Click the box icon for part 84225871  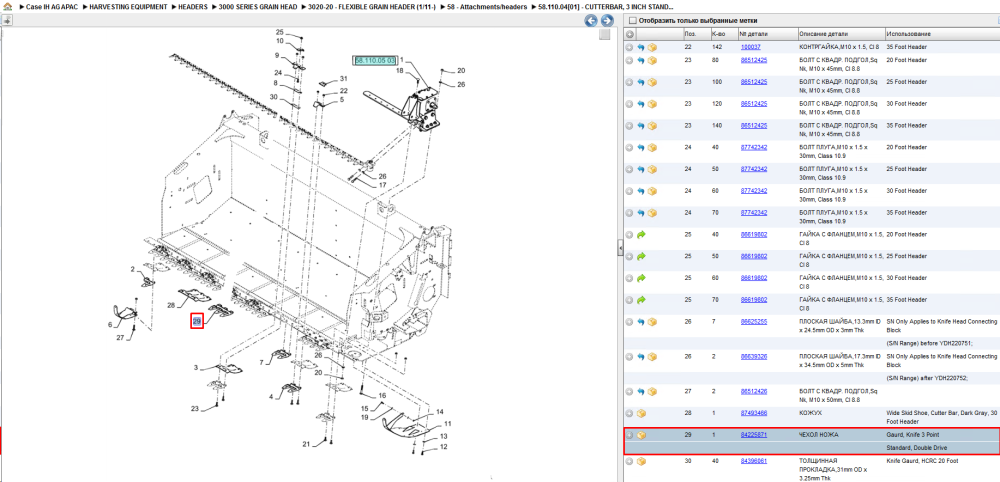click(x=641, y=435)
